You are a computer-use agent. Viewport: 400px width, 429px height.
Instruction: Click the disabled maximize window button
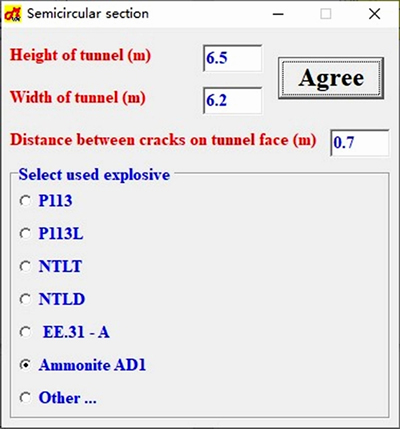(326, 14)
